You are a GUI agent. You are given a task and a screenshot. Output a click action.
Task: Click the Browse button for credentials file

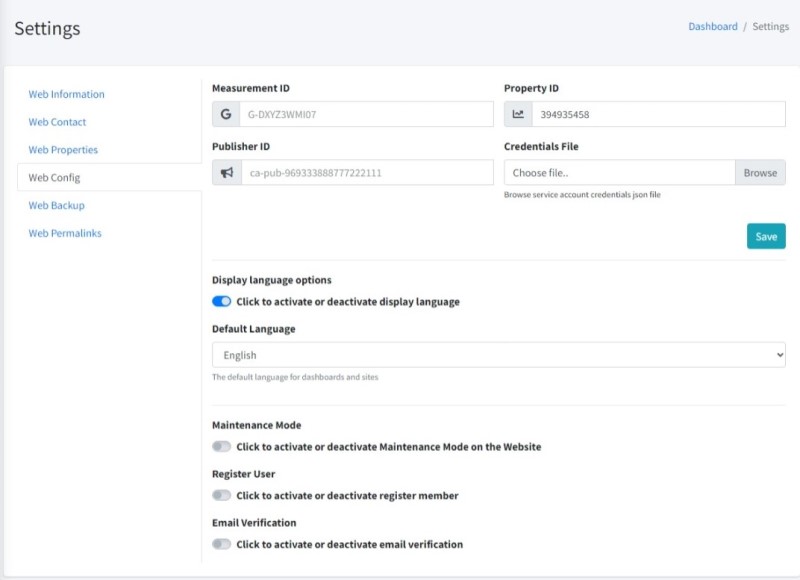760,173
